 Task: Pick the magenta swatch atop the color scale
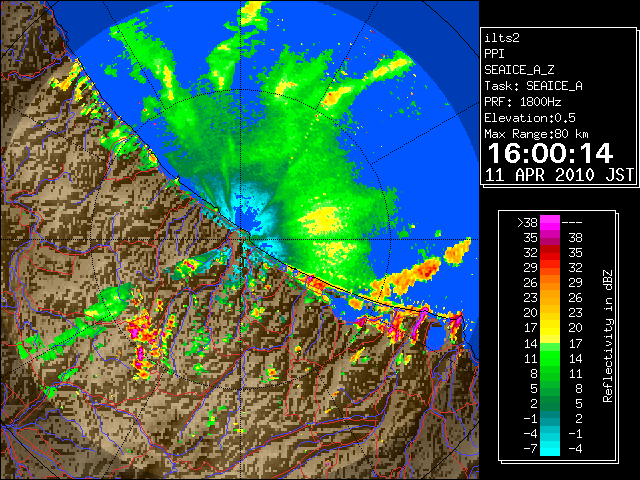(x=550, y=223)
